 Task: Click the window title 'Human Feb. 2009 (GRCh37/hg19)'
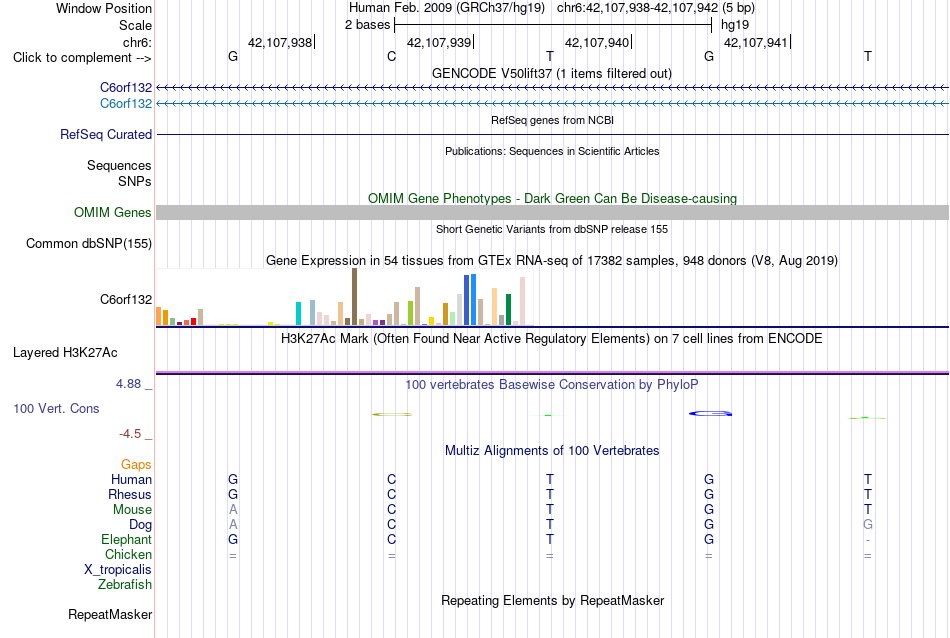coord(447,8)
